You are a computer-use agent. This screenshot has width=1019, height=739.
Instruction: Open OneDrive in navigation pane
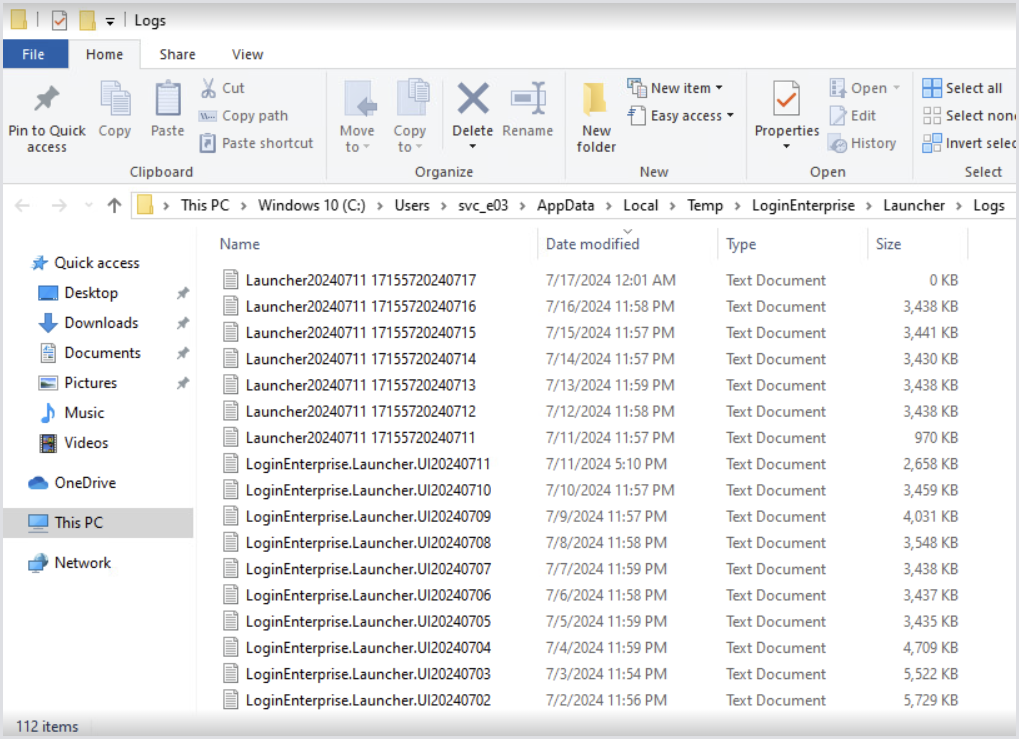pyautogui.click(x=85, y=483)
